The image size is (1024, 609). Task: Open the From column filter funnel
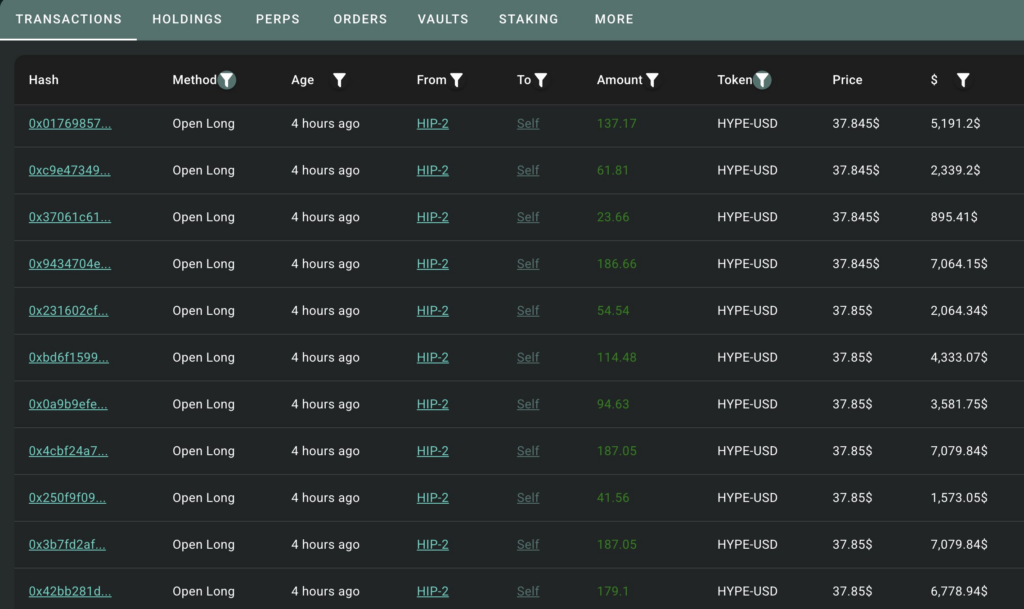point(458,80)
